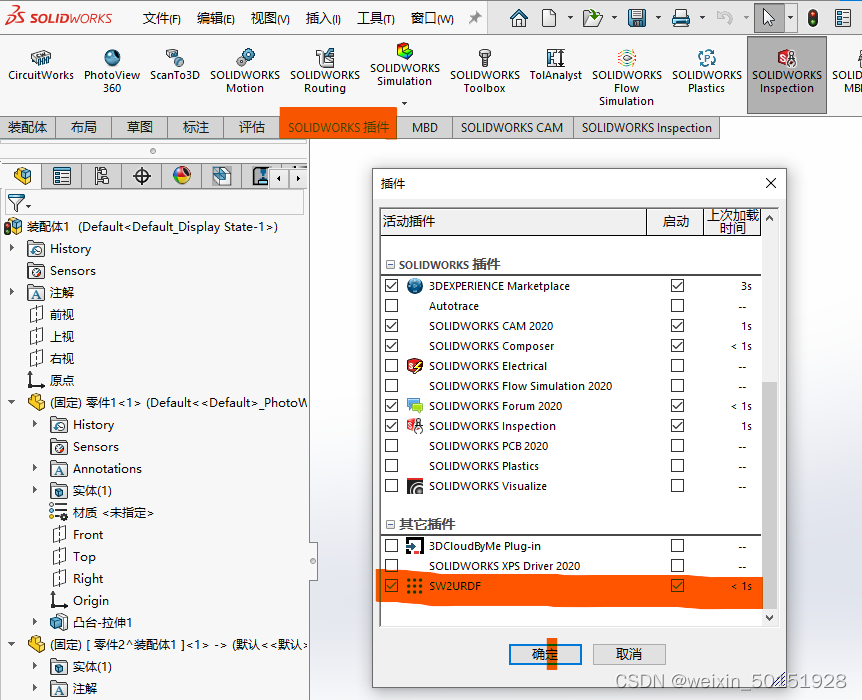Expand the top-level History folder
Screen dimensions: 862x700
[12, 248]
